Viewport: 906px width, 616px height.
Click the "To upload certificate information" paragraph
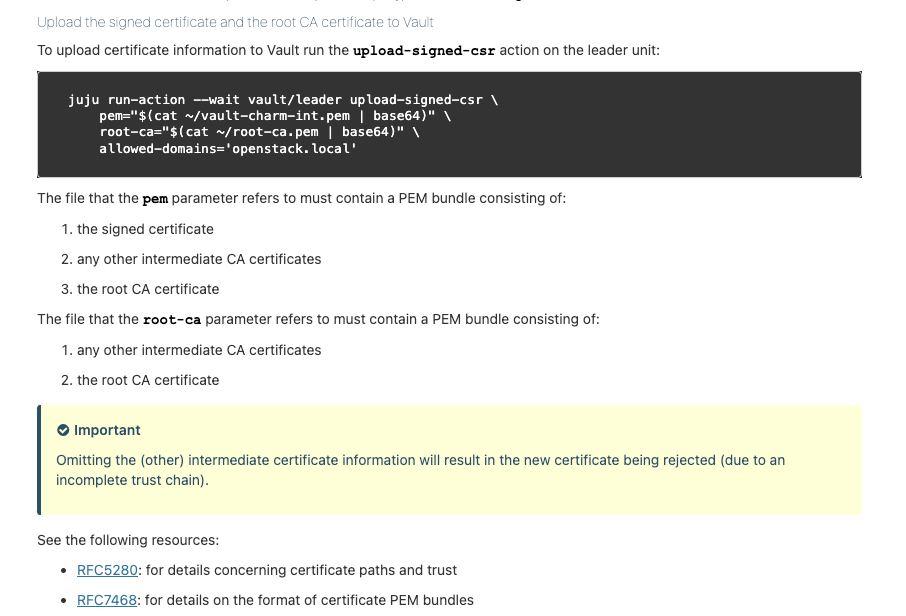pos(190,50)
